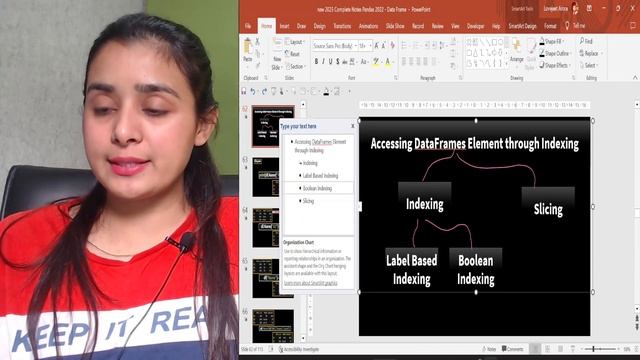Toggle Bold formatting
The image size is (640, 360).
pyautogui.click(x=316, y=62)
